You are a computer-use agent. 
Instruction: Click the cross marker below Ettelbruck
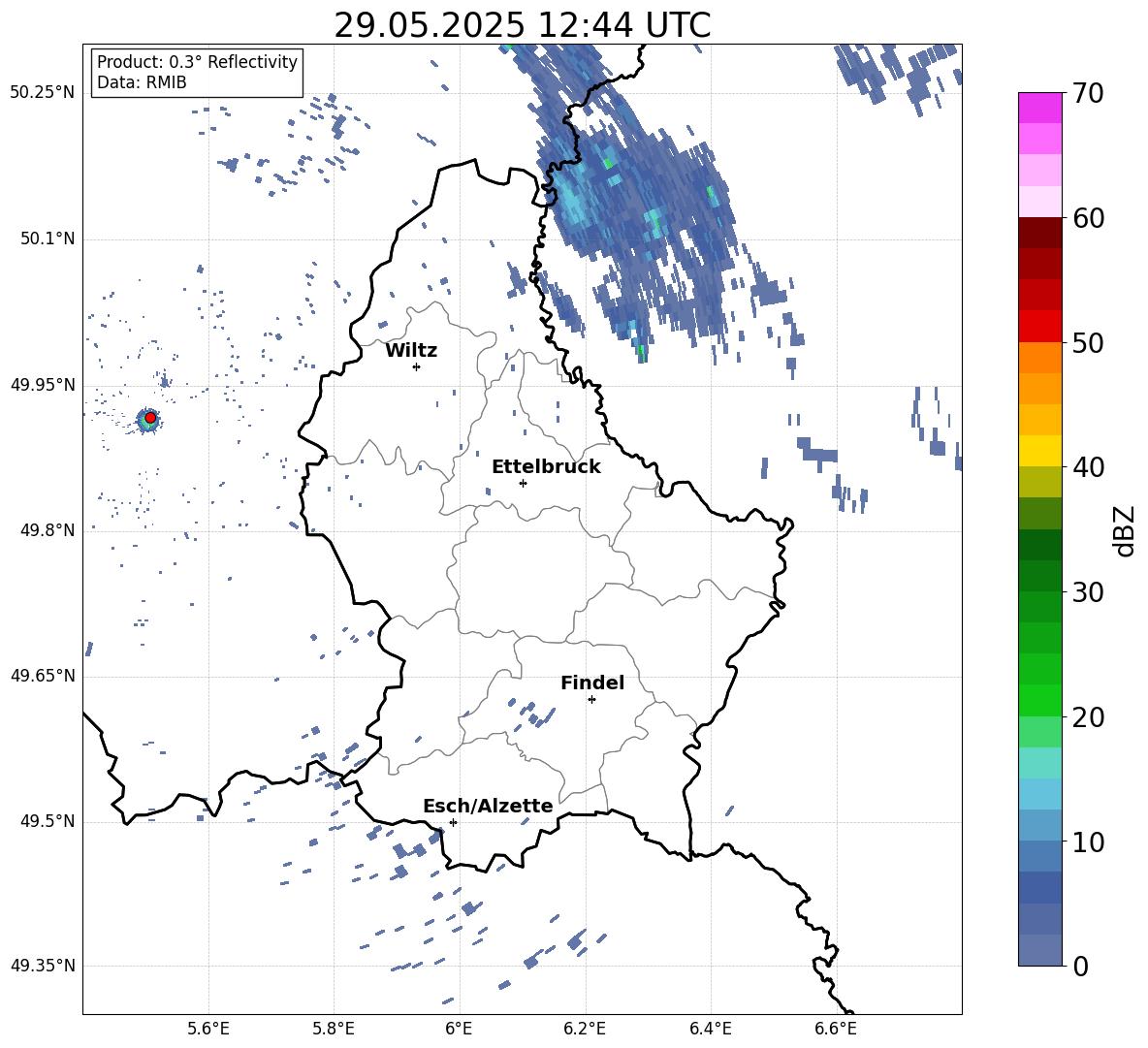523,483
